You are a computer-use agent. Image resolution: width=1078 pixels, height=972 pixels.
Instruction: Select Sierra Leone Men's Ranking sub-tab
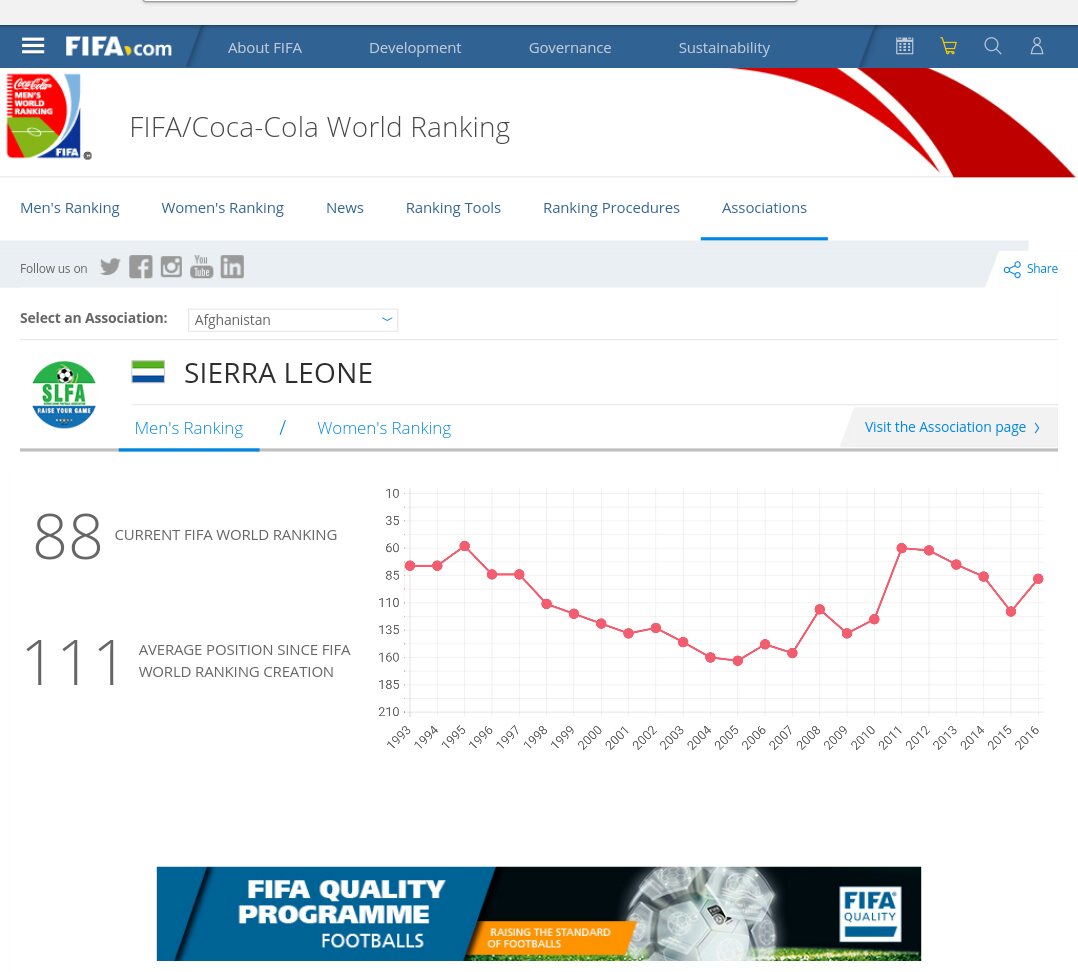[x=189, y=428]
